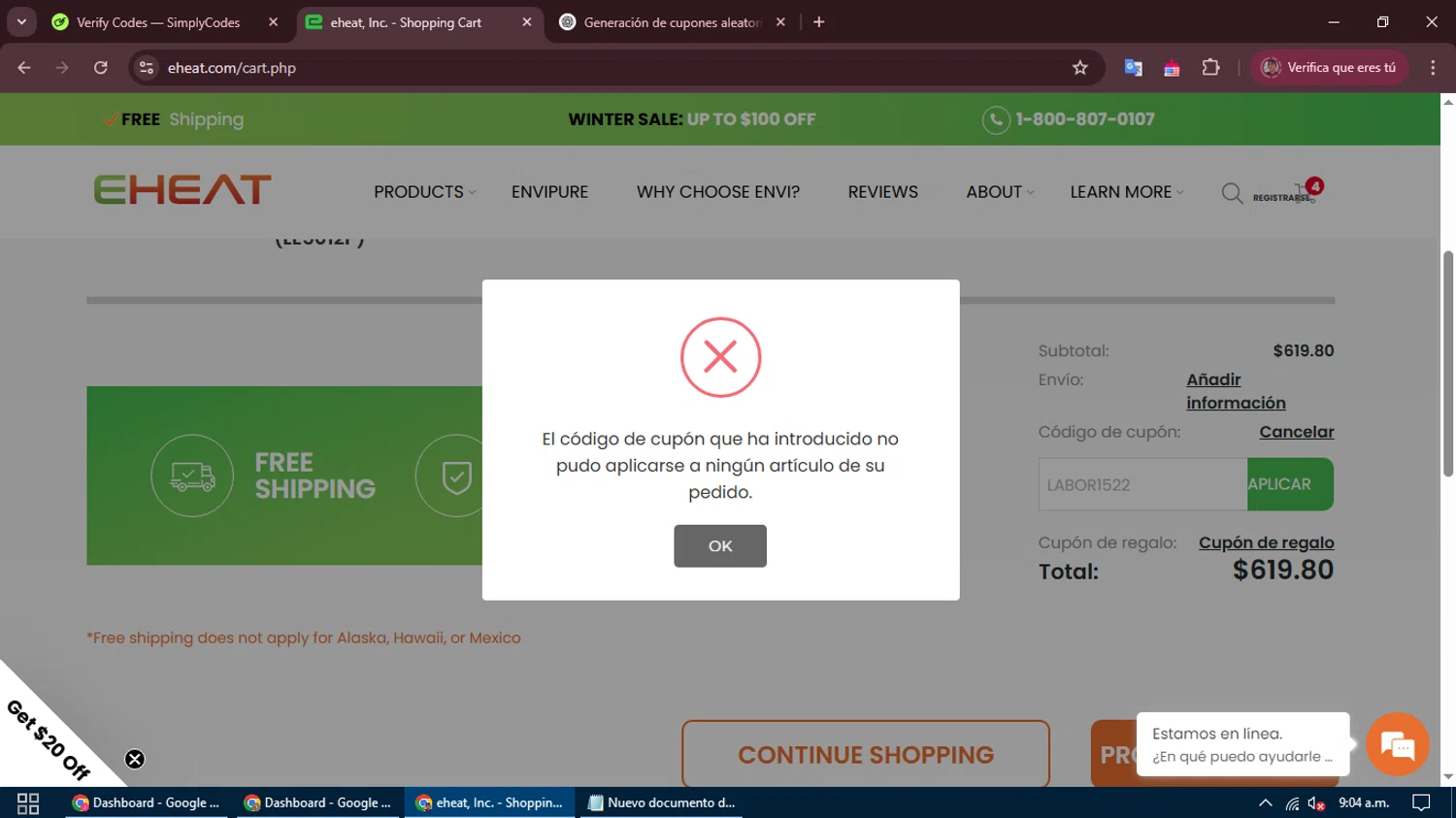Click the APLICAR coupon button
Screen dimensions: 1456x818
[x=1290, y=484]
